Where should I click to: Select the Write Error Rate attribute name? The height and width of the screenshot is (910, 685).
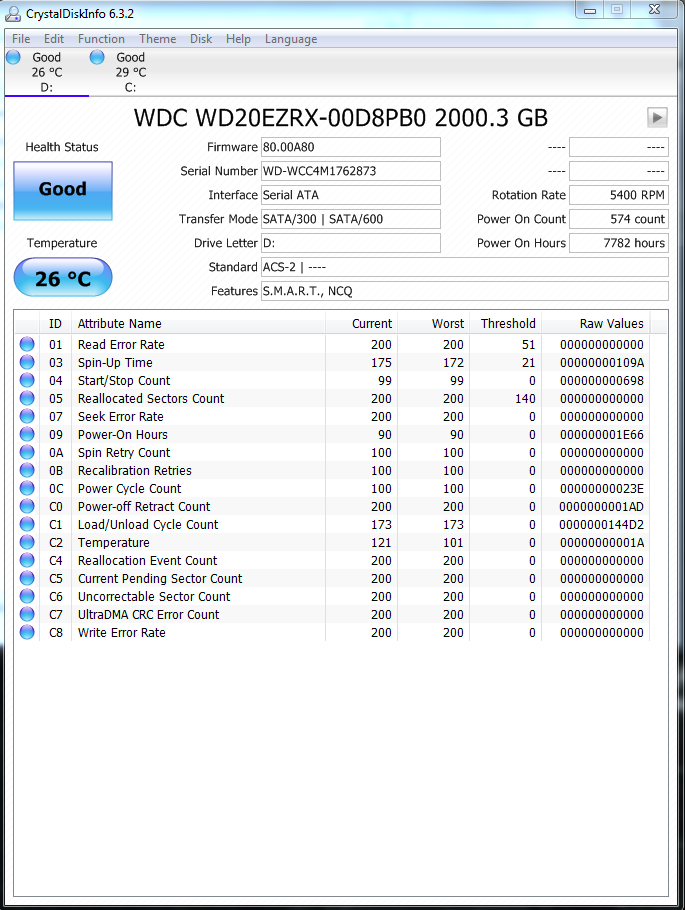[x=121, y=633]
